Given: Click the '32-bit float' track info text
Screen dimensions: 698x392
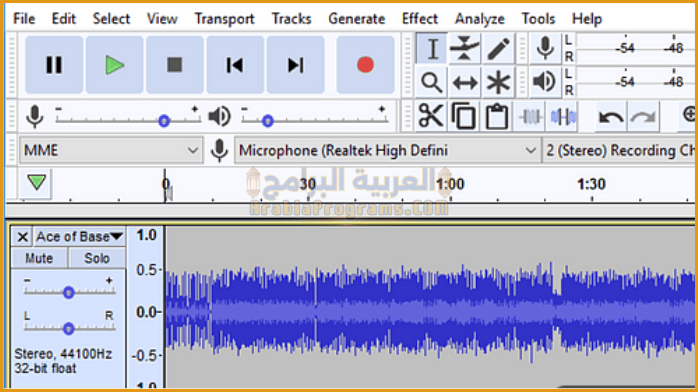Looking at the screenshot, I should (x=45, y=368).
